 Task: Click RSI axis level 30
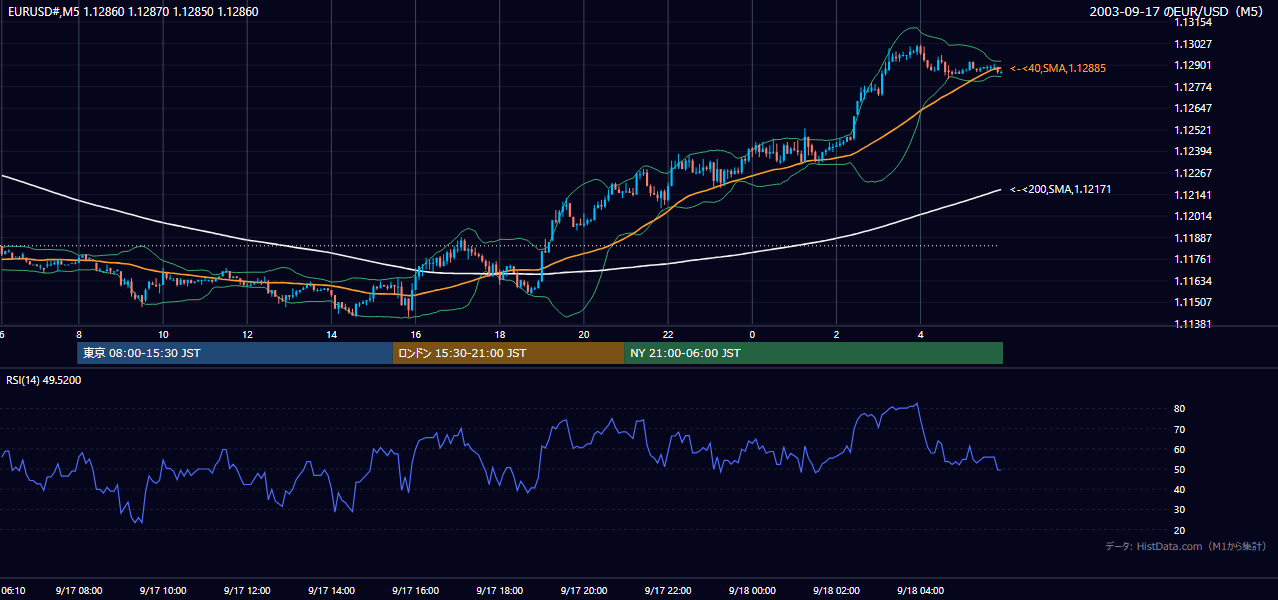[x=1179, y=510]
